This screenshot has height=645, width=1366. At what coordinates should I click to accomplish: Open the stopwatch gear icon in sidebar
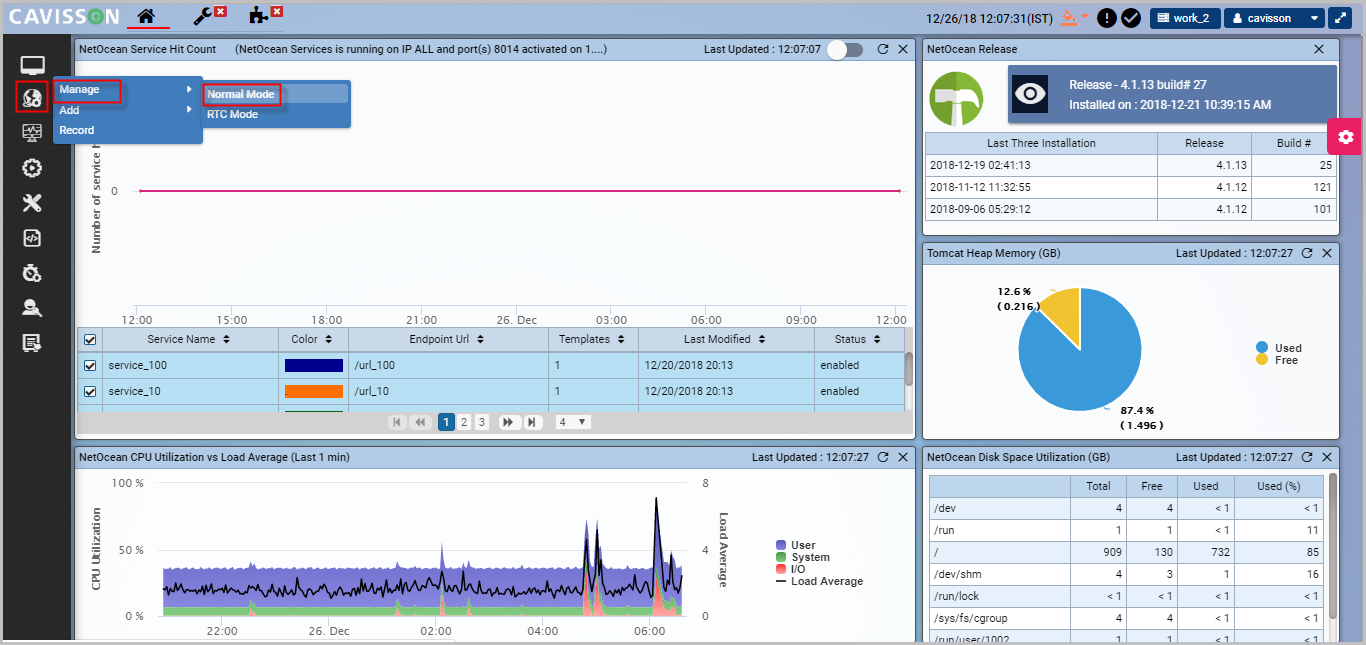pos(32,273)
